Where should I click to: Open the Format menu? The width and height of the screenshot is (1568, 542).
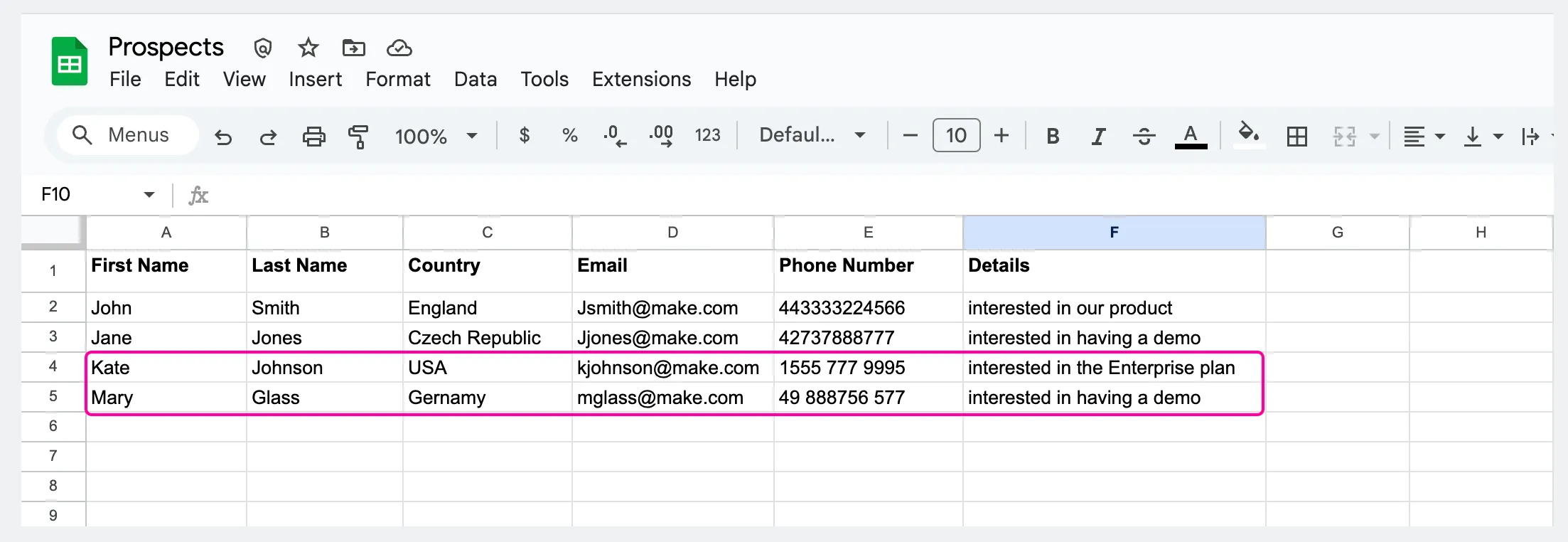tap(398, 79)
